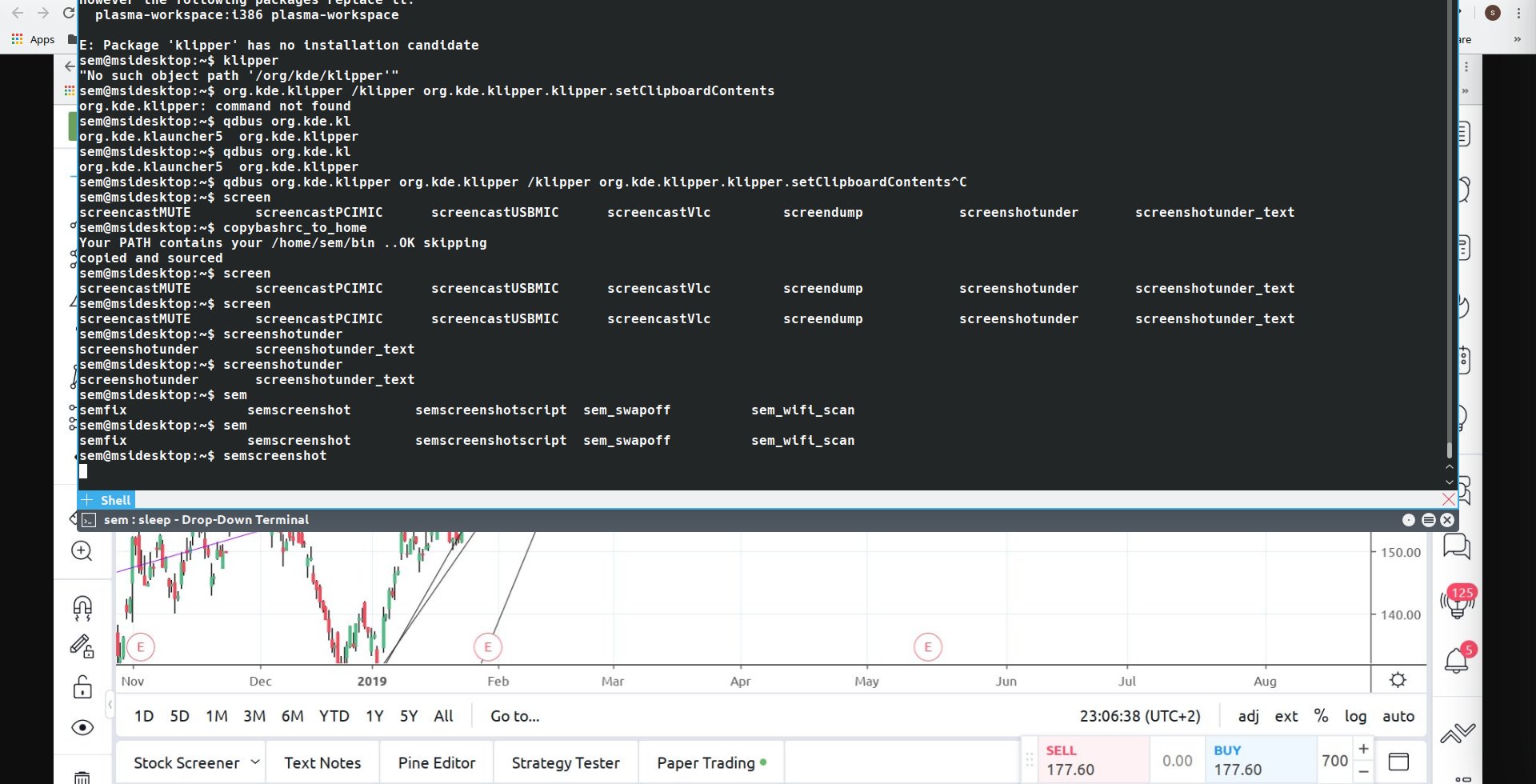Open Pine Editor tab

point(437,762)
